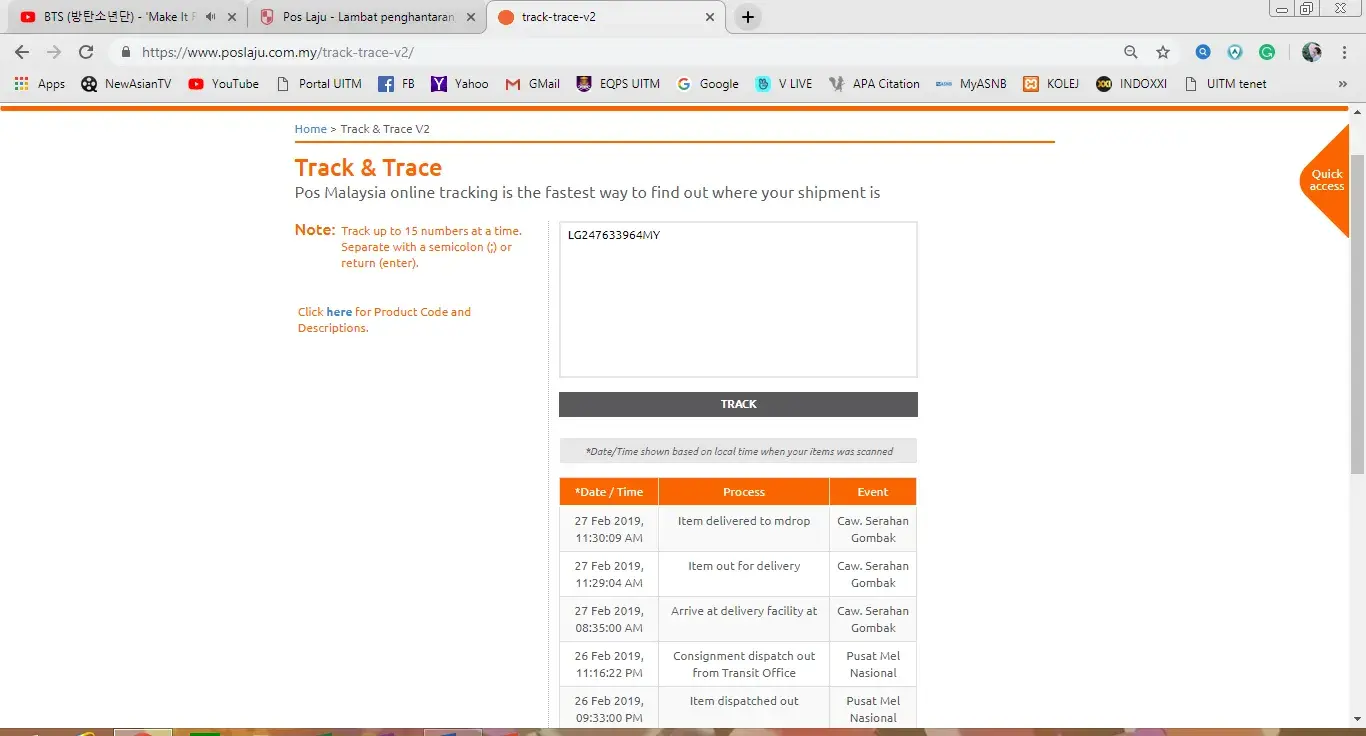Open the V LIVE bookmark
Screen dimensions: 1366x736
[784, 84]
